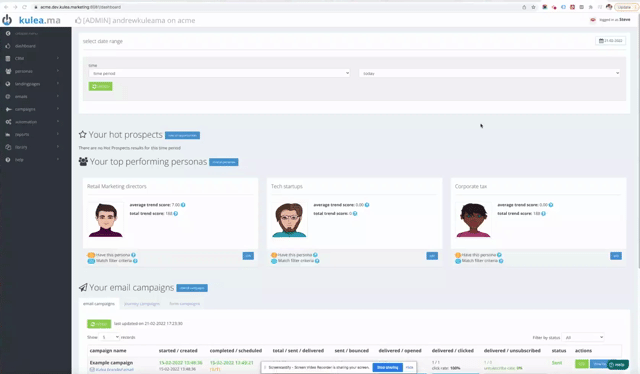Viewport: 640px width, 374px height.
Task: Open the dashboard sidebar item
Action: (25, 46)
